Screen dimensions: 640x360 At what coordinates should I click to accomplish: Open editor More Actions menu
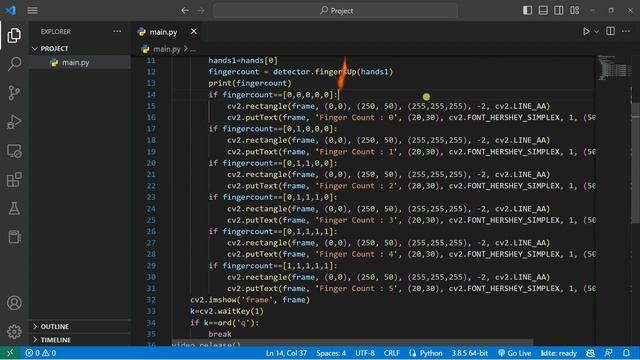point(626,31)
